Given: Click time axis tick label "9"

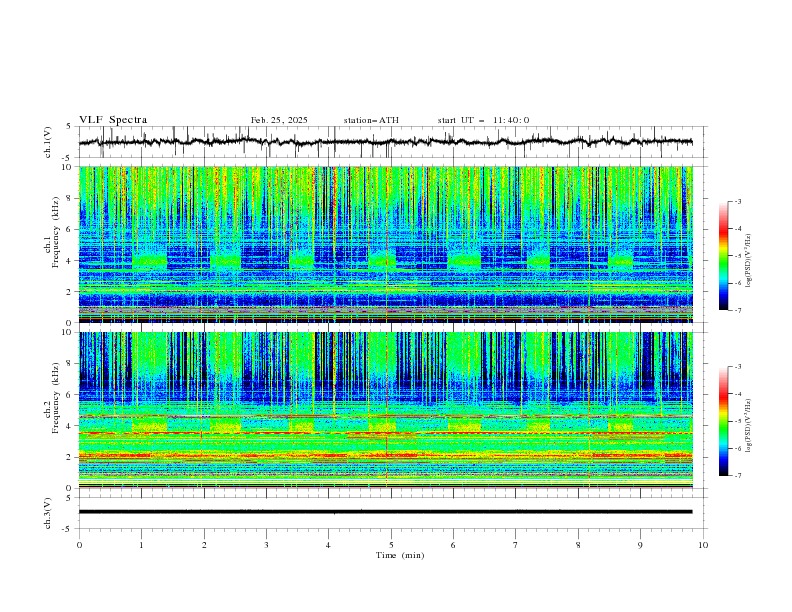Looking at the screenshot, I should pyautogui.click(x=640, y=545).
